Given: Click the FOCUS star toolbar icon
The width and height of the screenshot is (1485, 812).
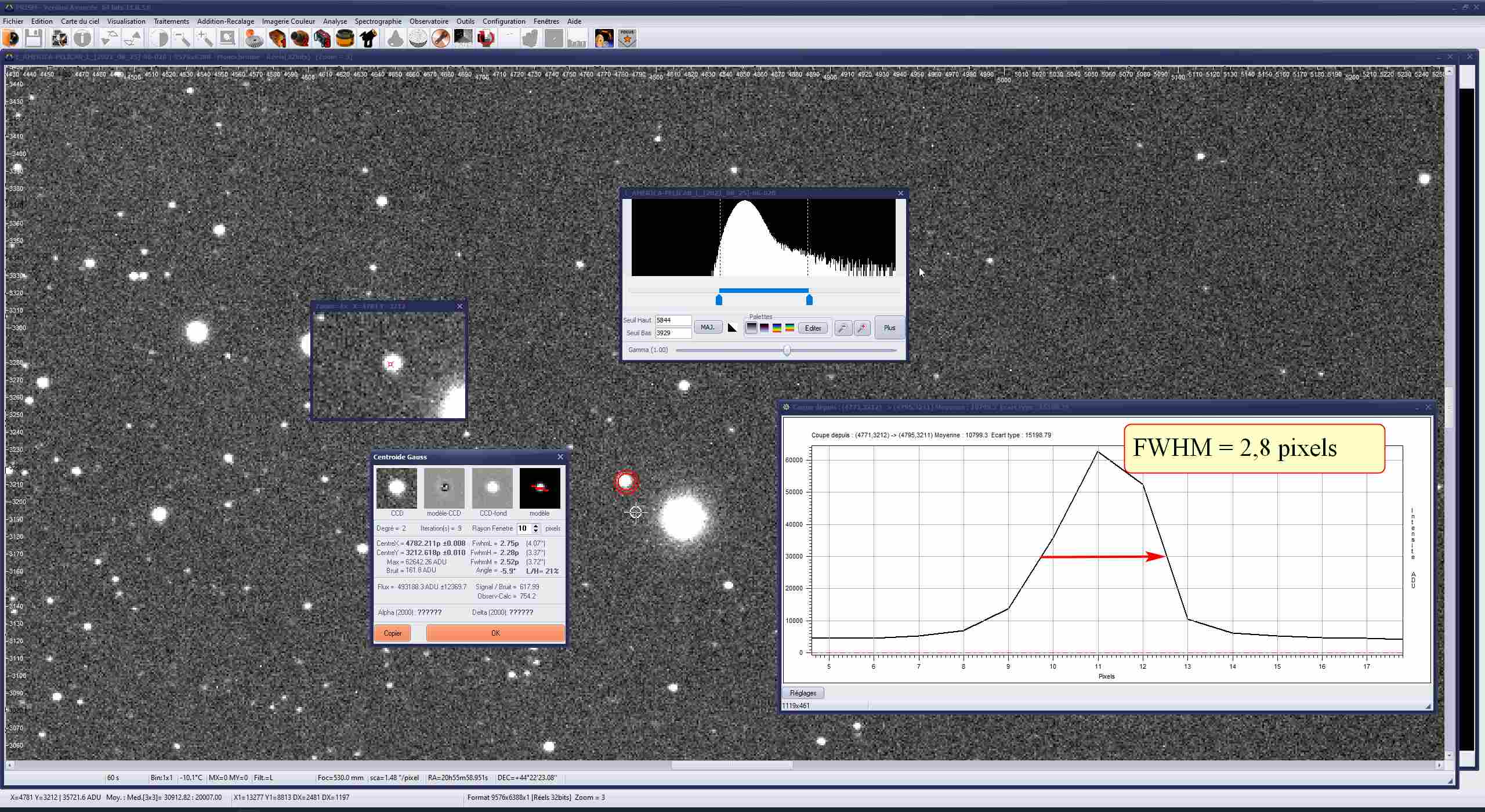Looking at the screenshot, I should click(627, 39).
